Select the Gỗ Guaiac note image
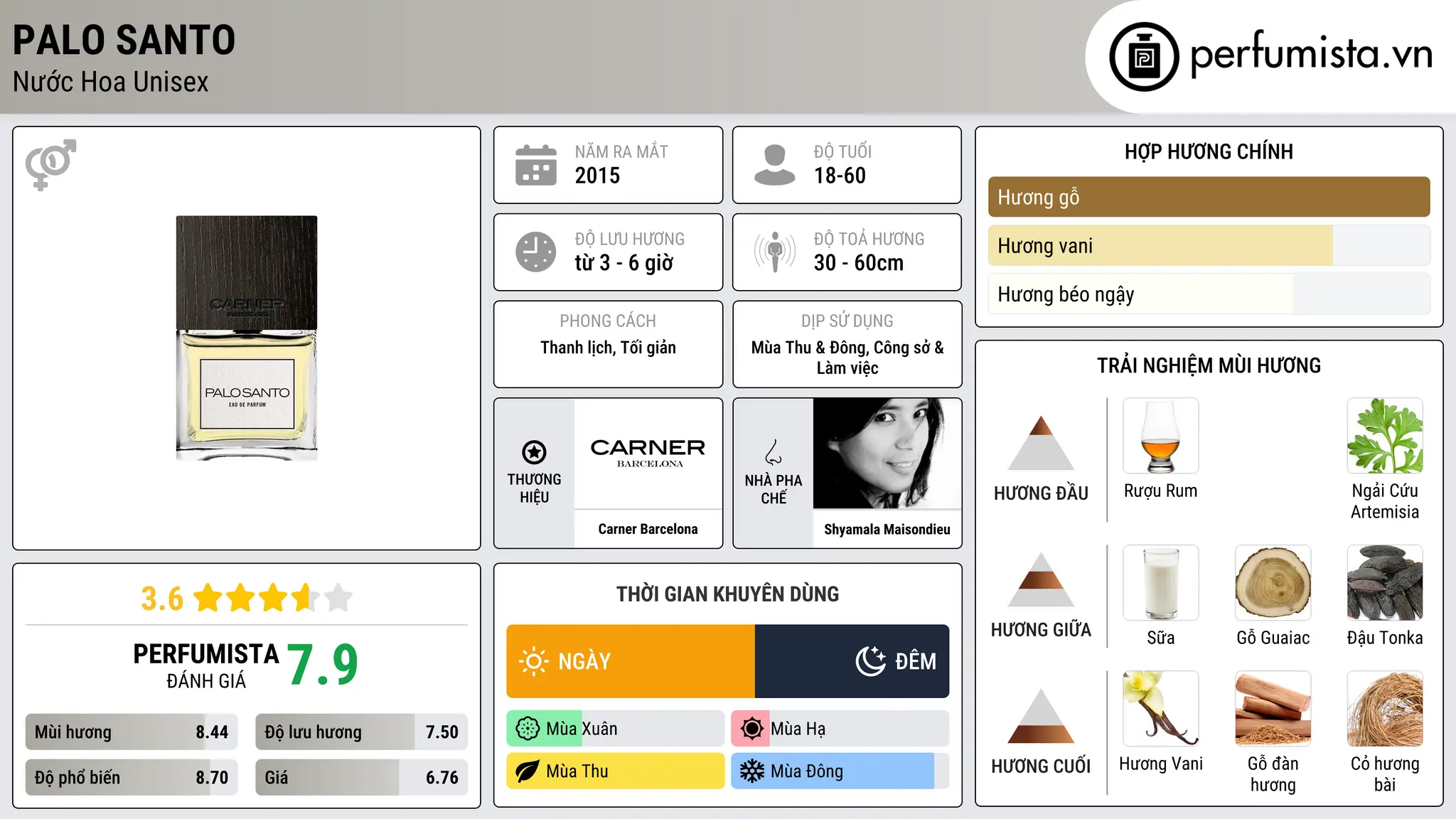The width and height of the screenshot is (1456, 819). (1273, 583)
